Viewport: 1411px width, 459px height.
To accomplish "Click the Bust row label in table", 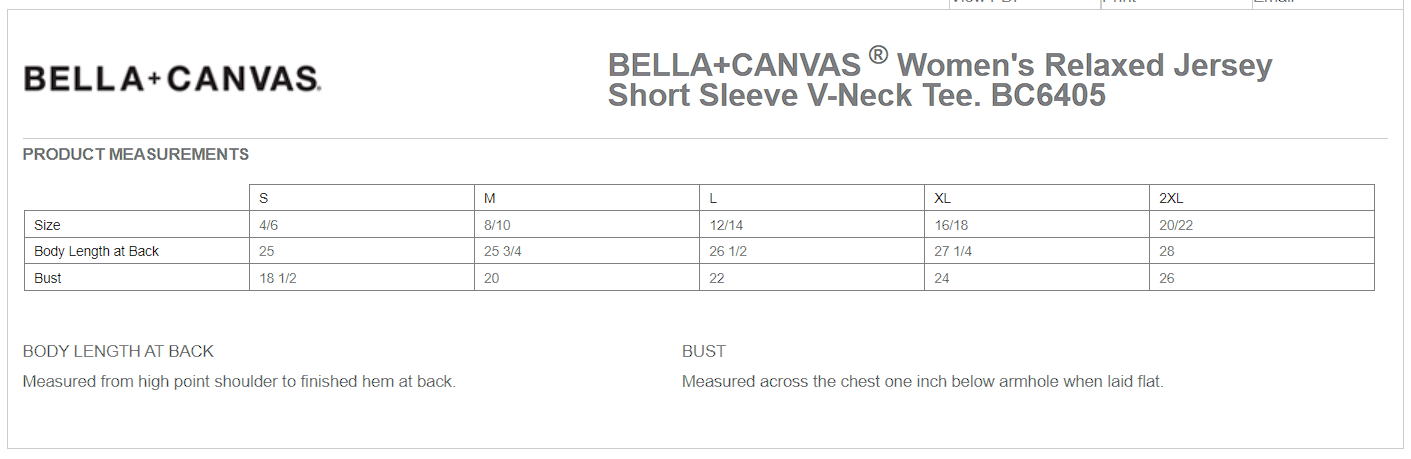I will pos(48,278).
